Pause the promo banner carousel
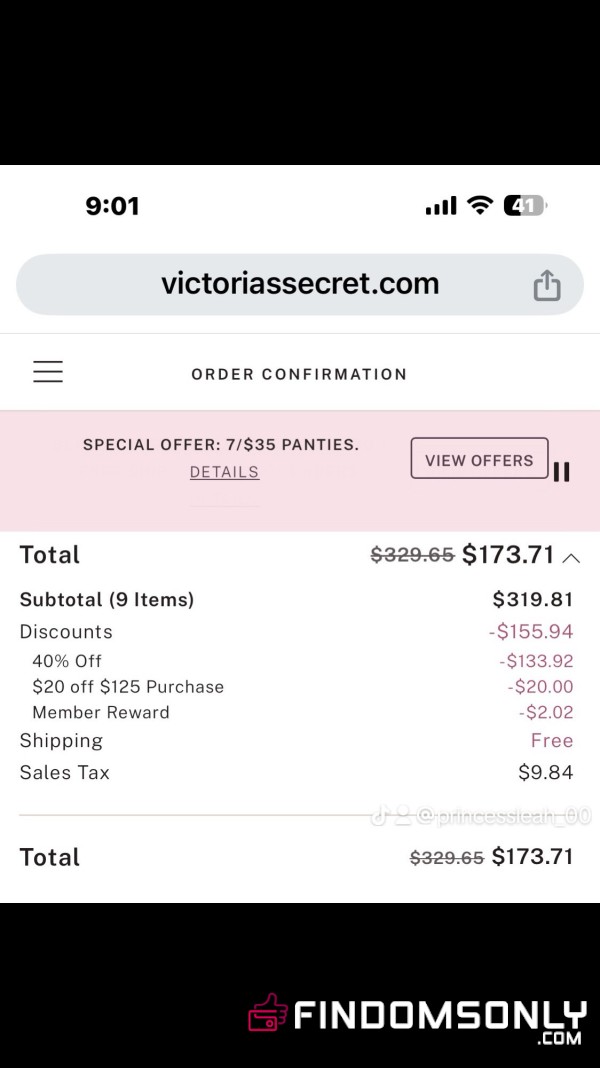This screenshot has width=600, height=1068. point(561,472)
